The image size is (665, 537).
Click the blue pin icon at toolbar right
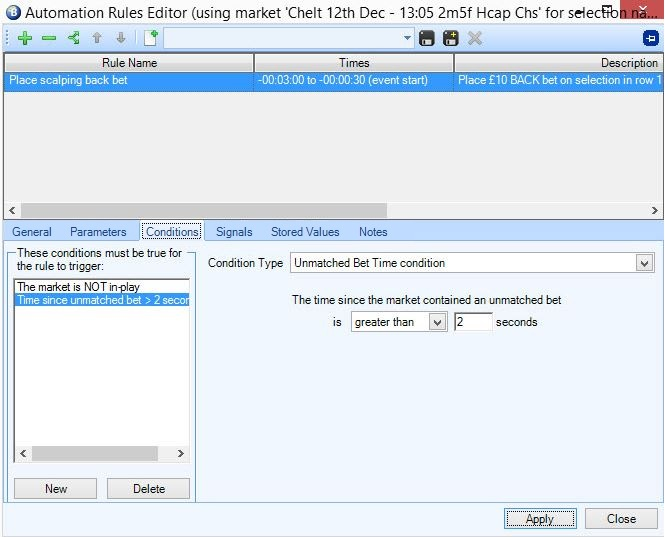(x=650, y=38)
